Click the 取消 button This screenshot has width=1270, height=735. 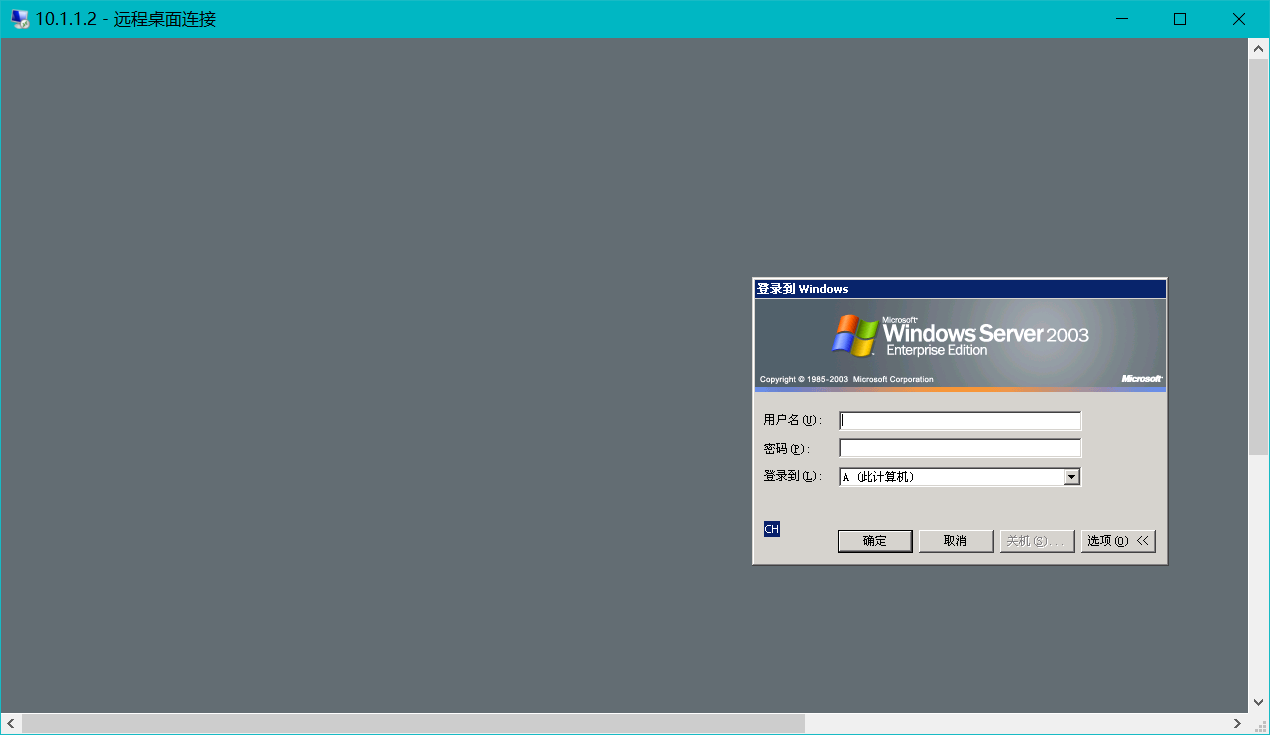pyautogui.click(x=955, y=541)
